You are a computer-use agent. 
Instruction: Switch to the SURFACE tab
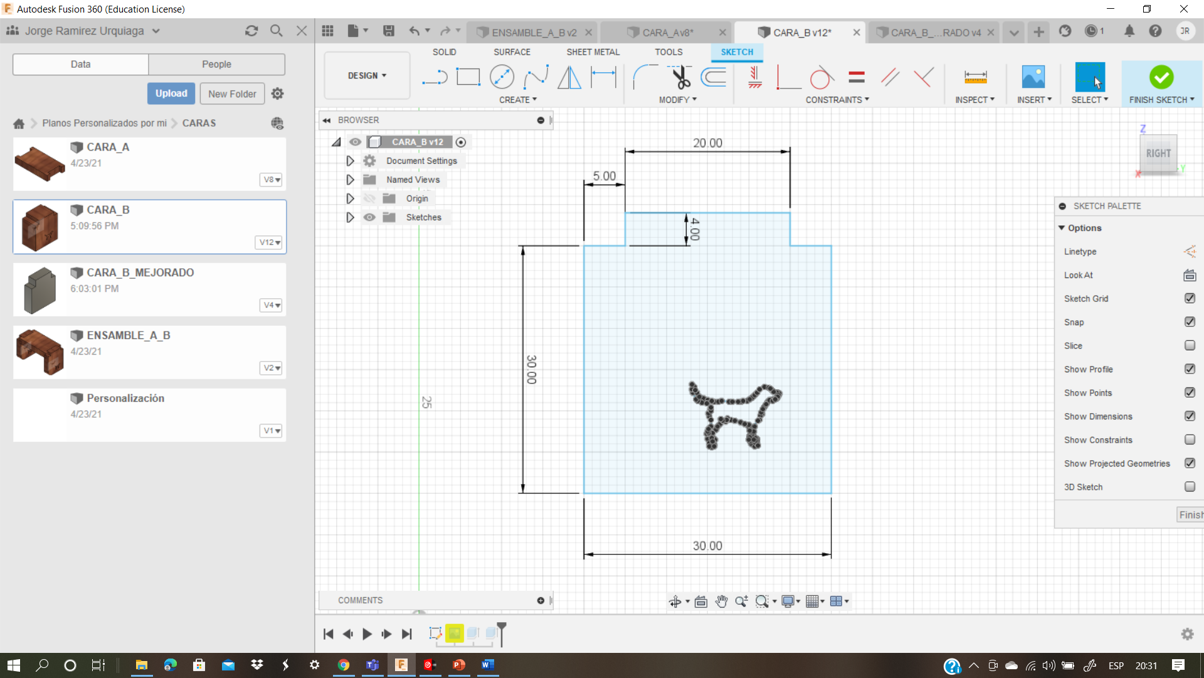click(x=512, y=52)
